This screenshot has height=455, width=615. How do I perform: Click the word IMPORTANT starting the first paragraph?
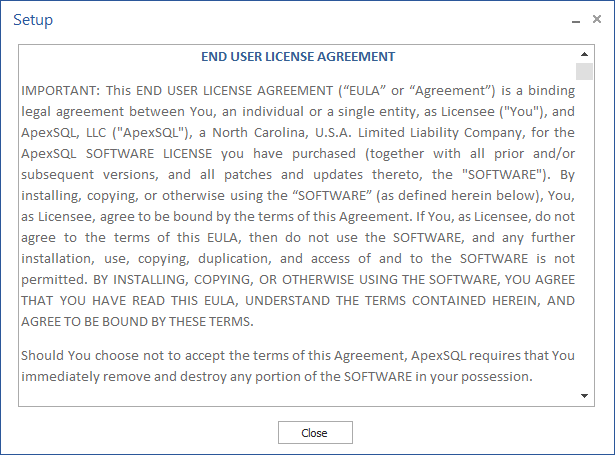58,91
